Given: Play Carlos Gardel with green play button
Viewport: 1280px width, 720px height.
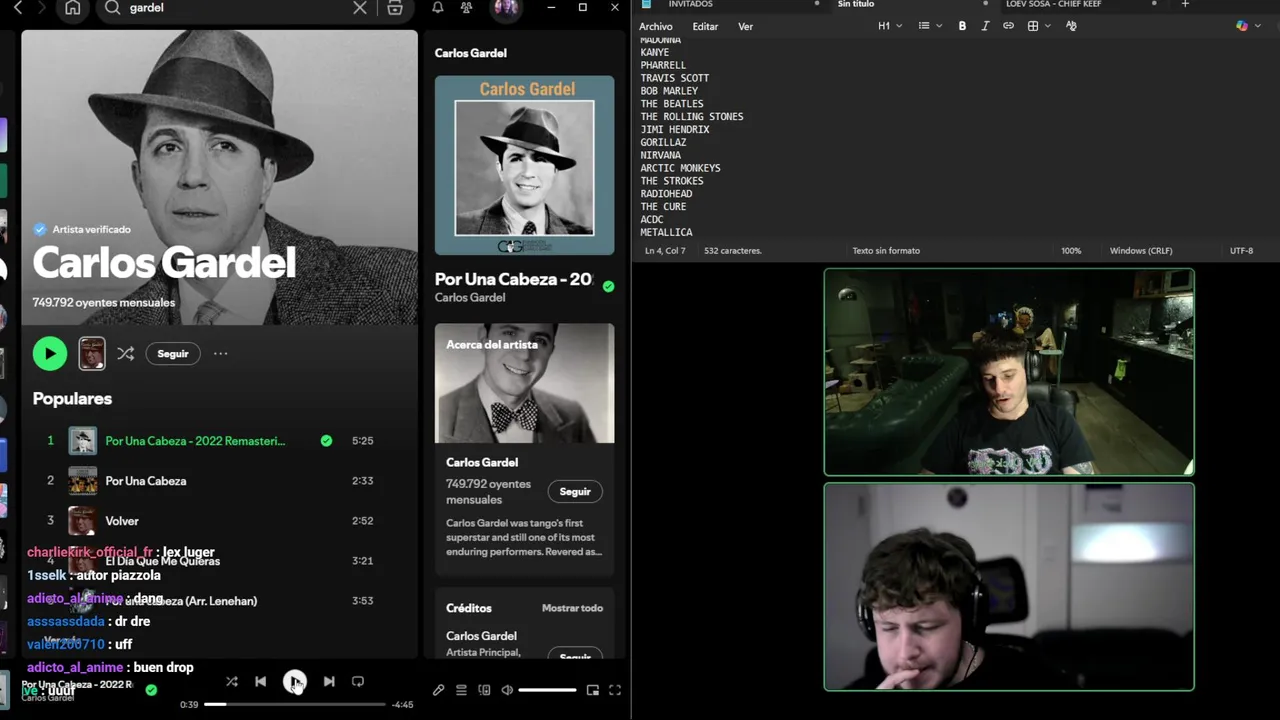Looking at the screenshot, I should point(50,353).
